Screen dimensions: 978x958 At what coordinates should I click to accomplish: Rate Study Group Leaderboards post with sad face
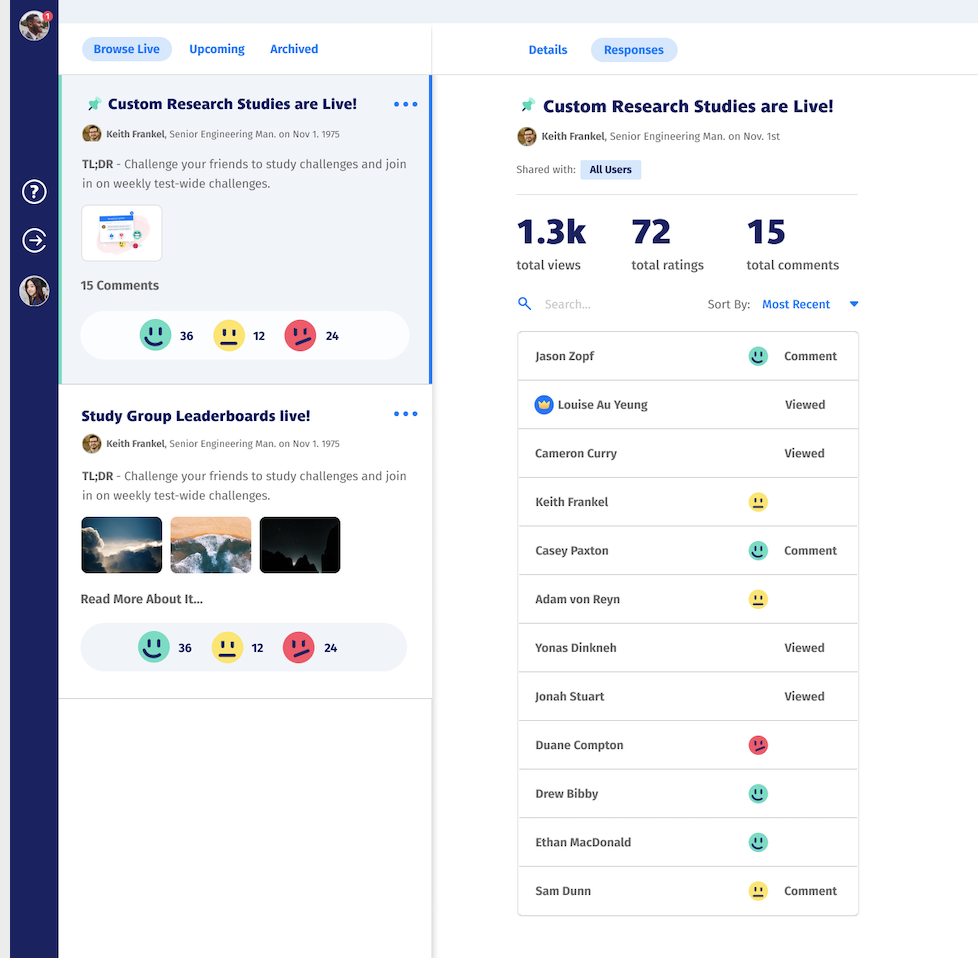299,648
